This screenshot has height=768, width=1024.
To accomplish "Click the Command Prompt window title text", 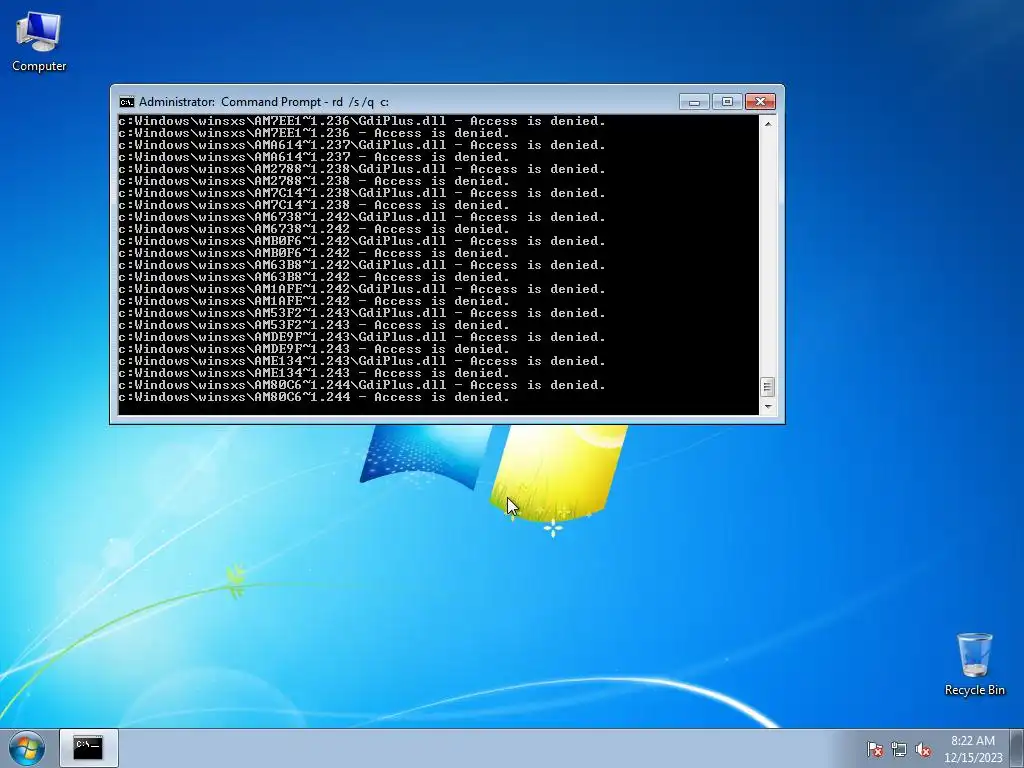I will (x=264, y=102).
